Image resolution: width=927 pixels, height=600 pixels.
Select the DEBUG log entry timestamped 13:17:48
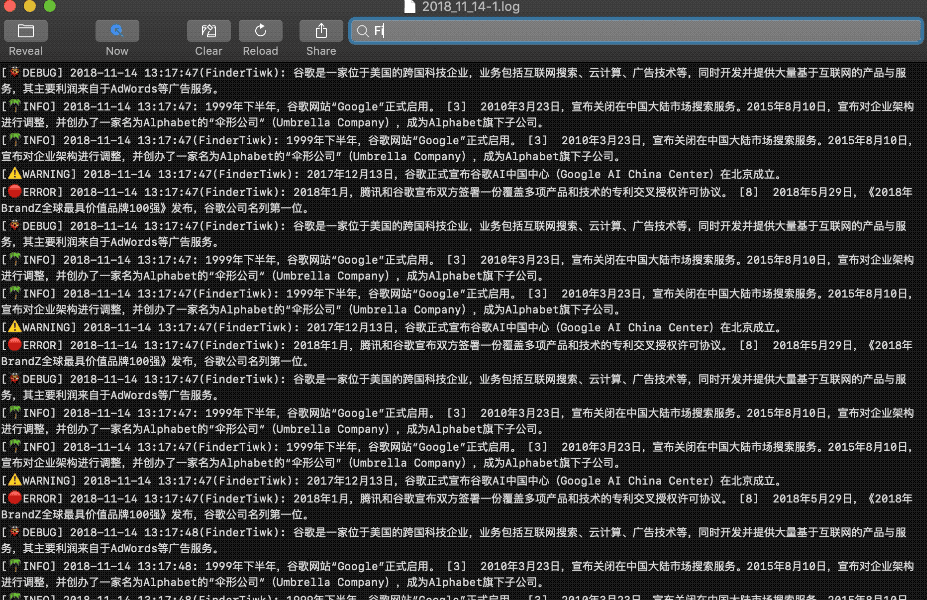tap(454, 540)
